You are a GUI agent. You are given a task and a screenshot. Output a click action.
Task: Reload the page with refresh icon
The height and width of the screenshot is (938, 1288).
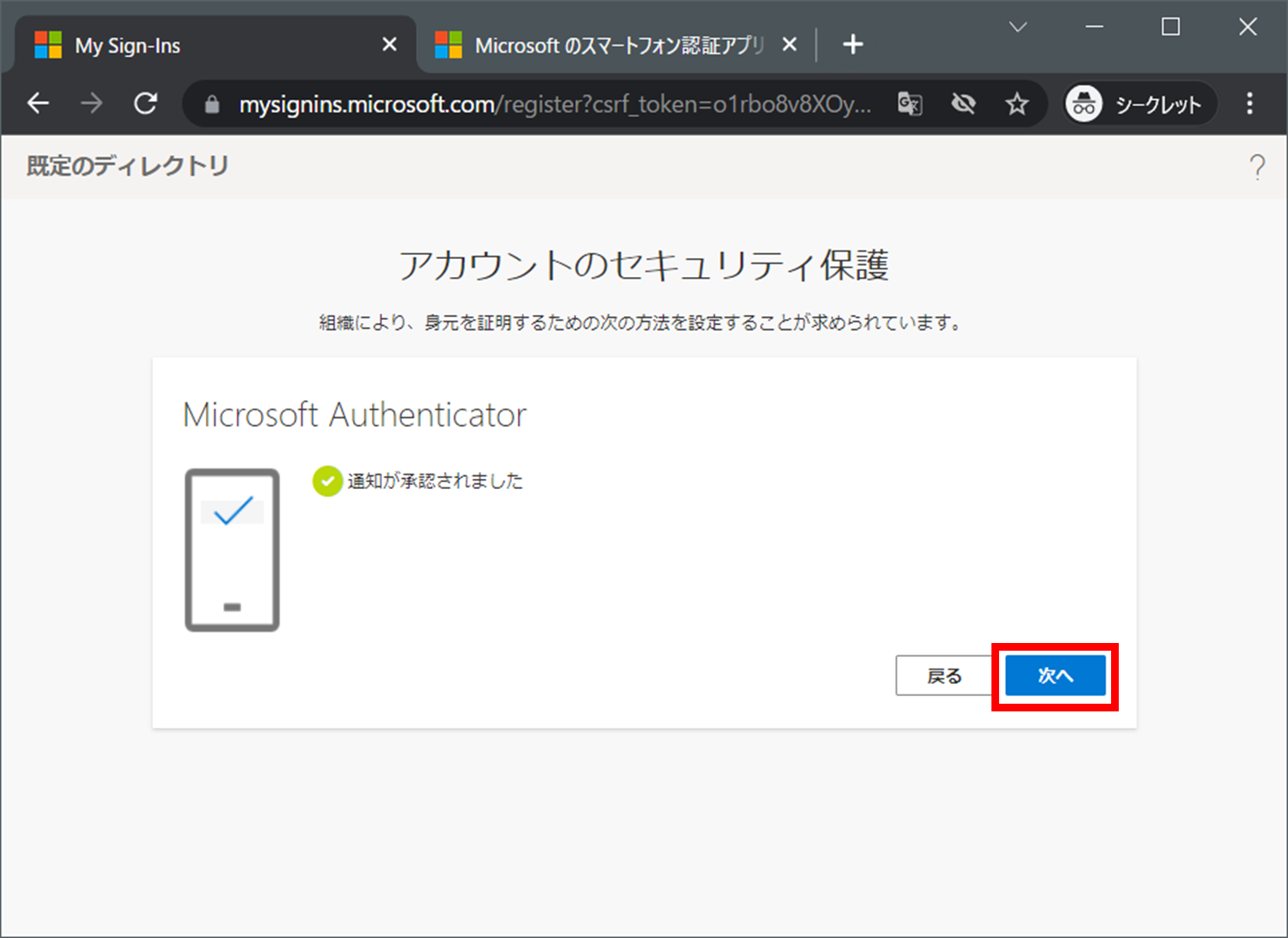(x=146, y=104)
